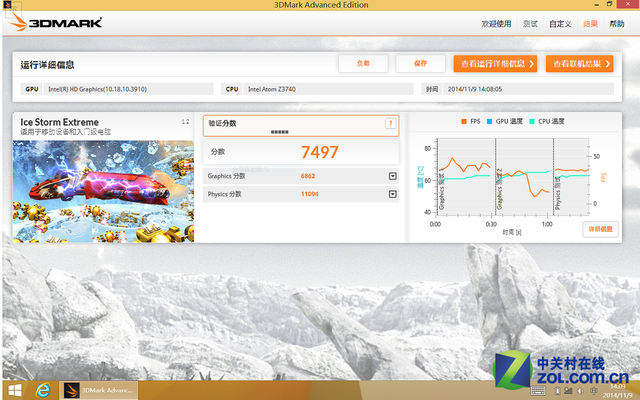Viewport: 640px width, 400px height.
Task: Open the 自定义 tab
Action: 560,24
